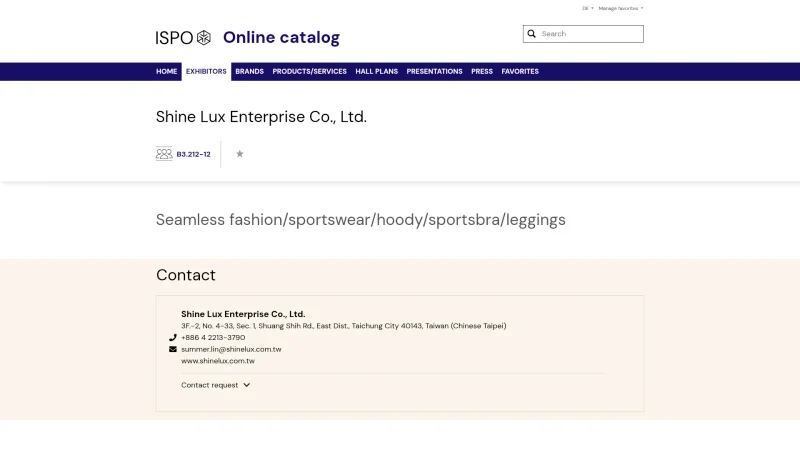Open the PRESENTATIONS menu item
800x450 pixels.
point(434,71)
